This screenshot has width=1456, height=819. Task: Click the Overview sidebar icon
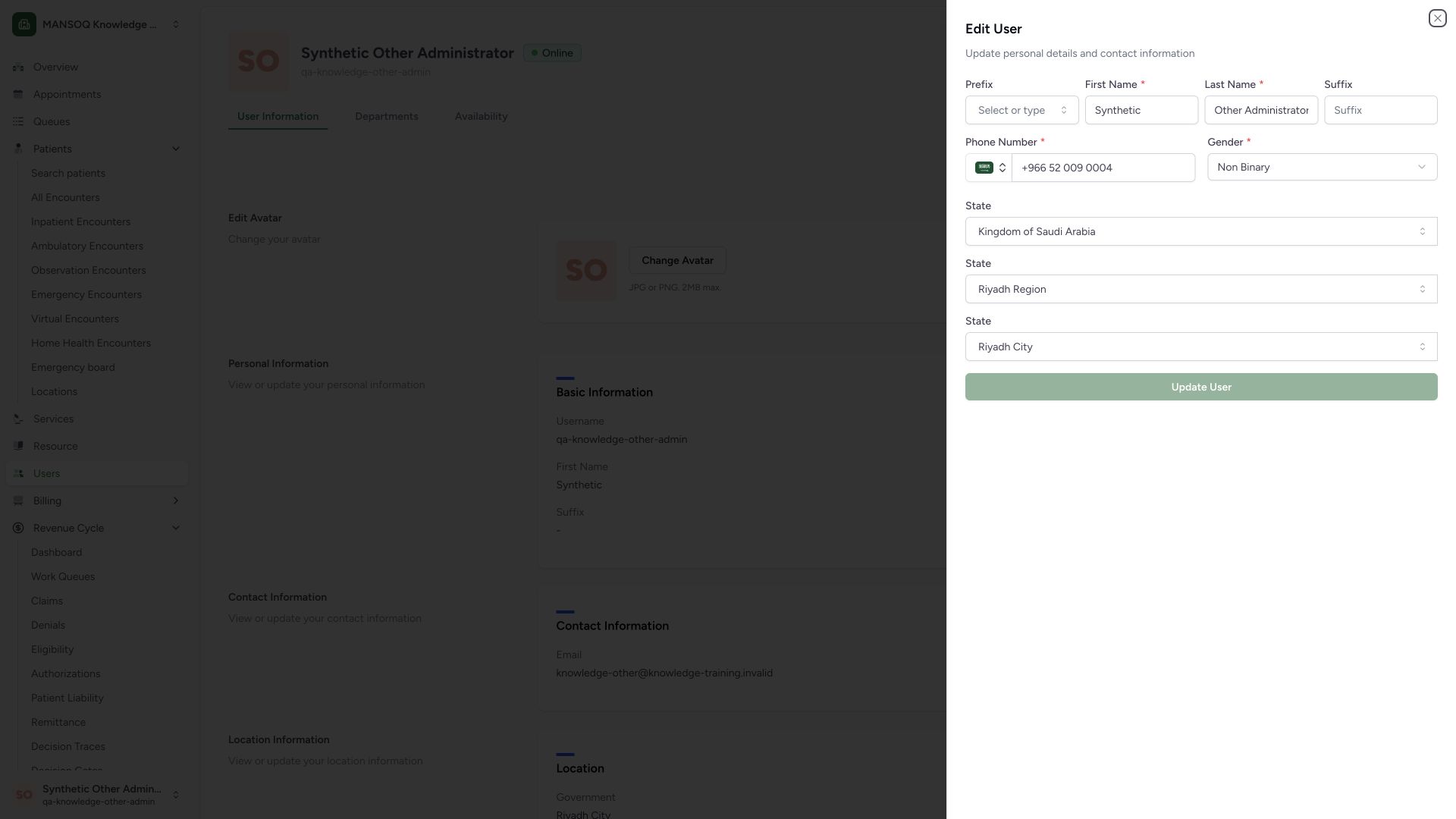(x=18, y=67)
